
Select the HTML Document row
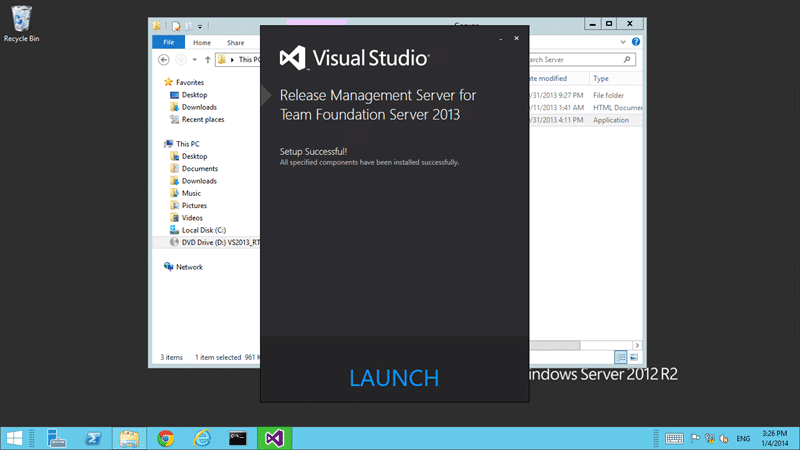585,108
